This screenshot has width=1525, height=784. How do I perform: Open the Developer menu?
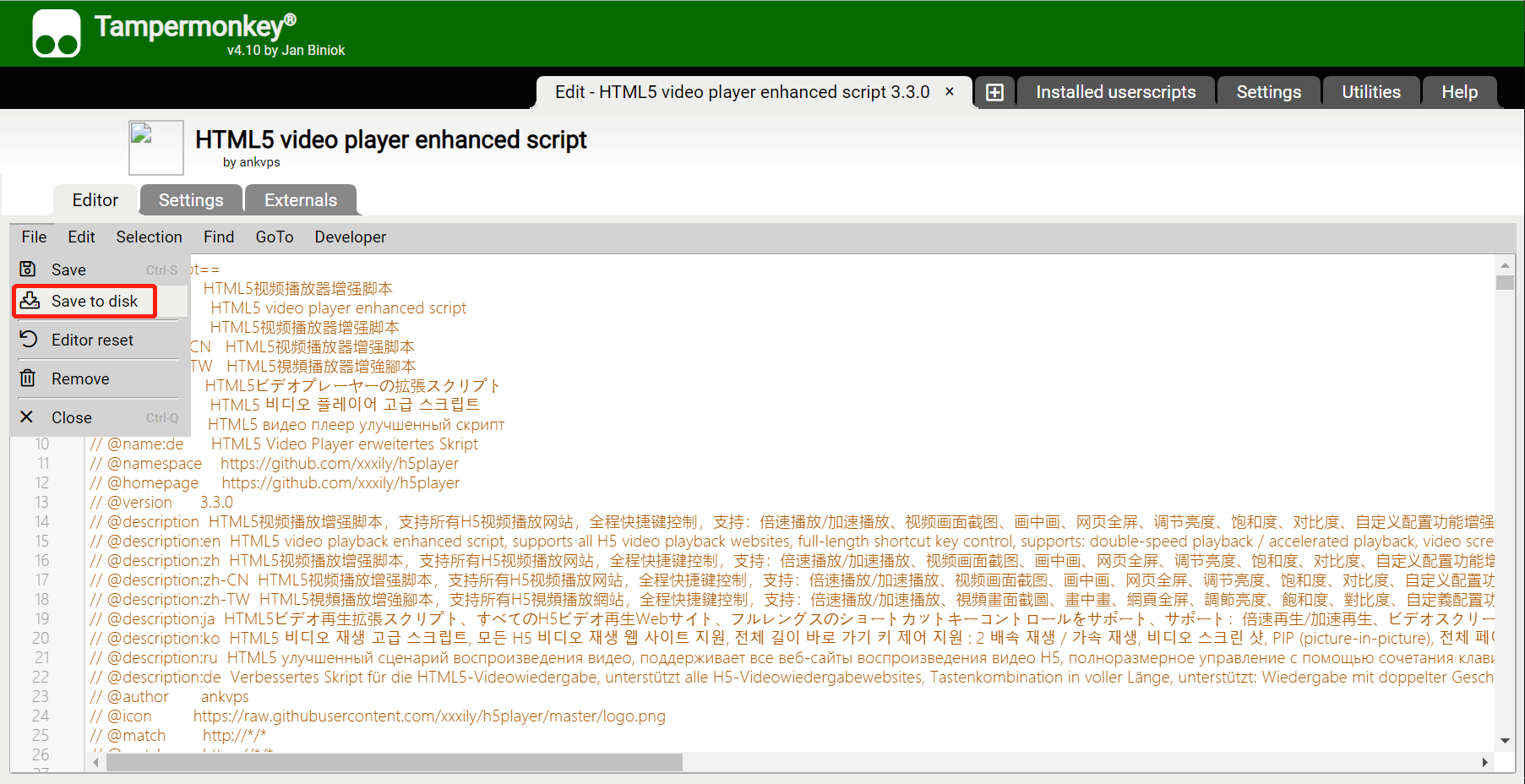350,237
